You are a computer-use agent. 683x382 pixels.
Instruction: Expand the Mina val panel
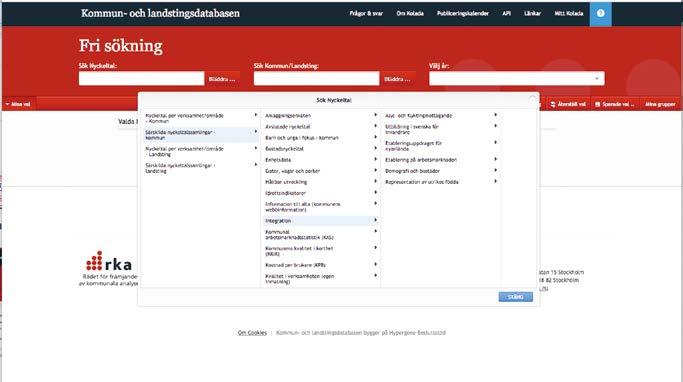[x=18, y=104]
